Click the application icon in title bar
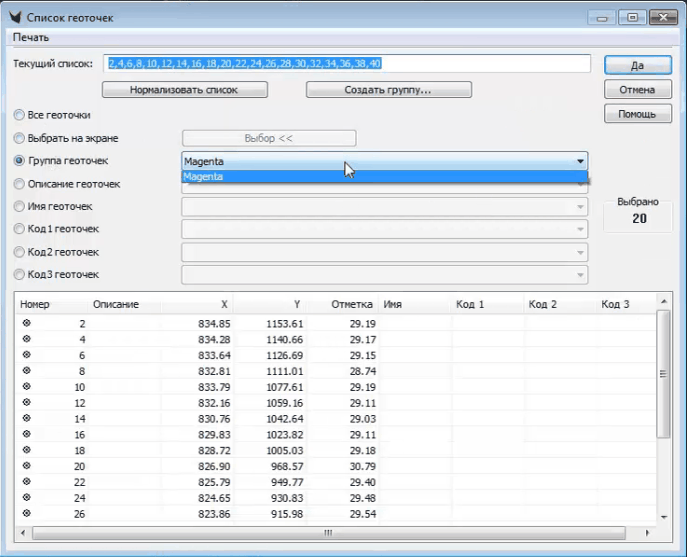 (14, 16)
